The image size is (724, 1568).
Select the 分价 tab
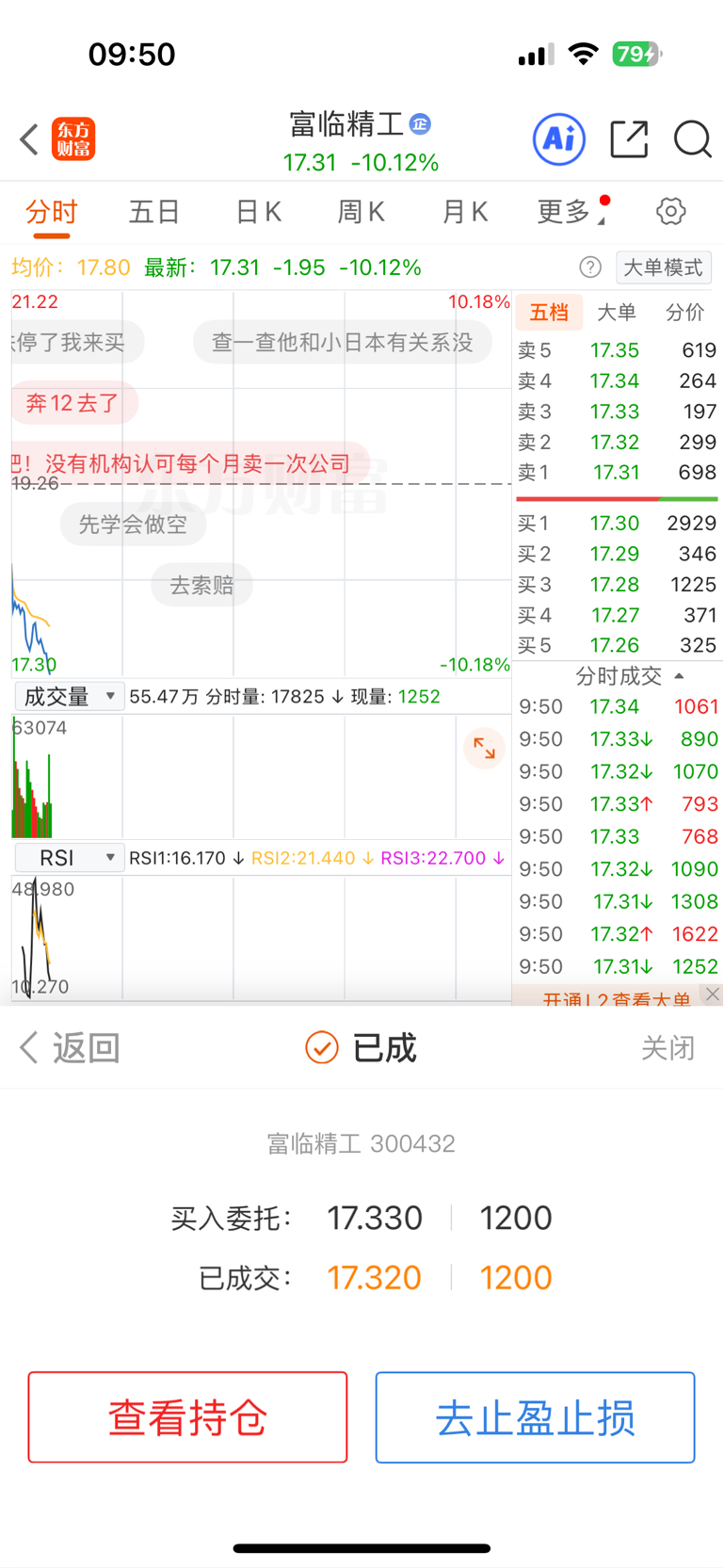(x=684, y=313)
